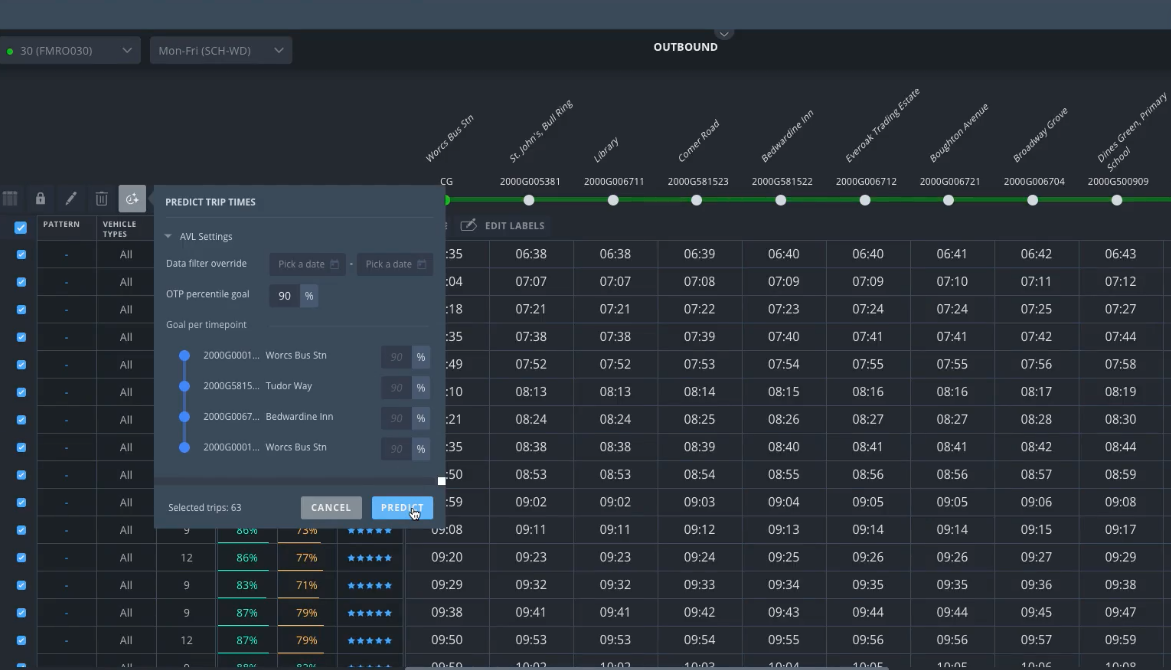The width and height of the screenshot is (1171, 670).
Task: Click the OUTBOUND direction header
Action: click(686, 46)
